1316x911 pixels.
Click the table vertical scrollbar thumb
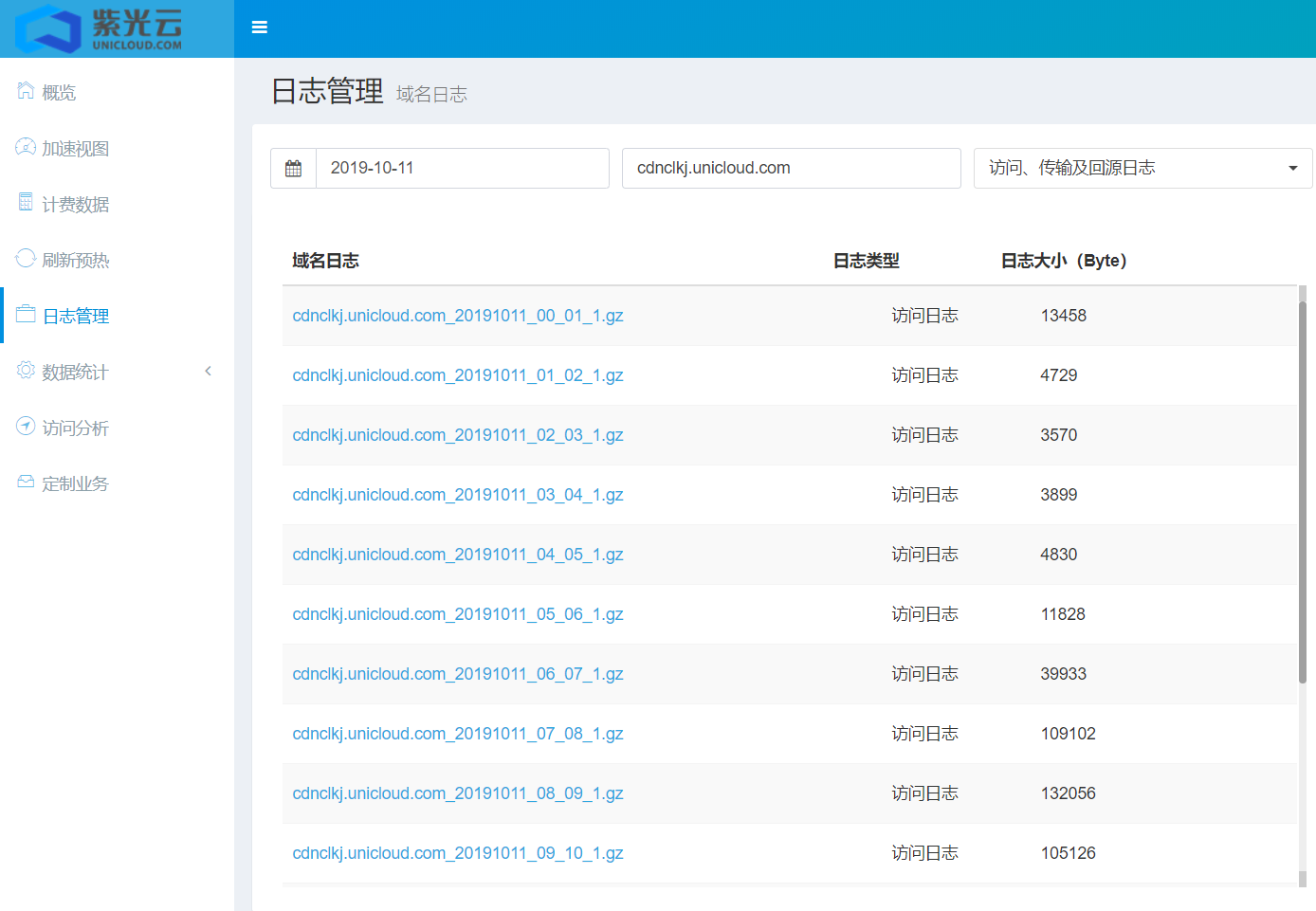(1303, 491)
